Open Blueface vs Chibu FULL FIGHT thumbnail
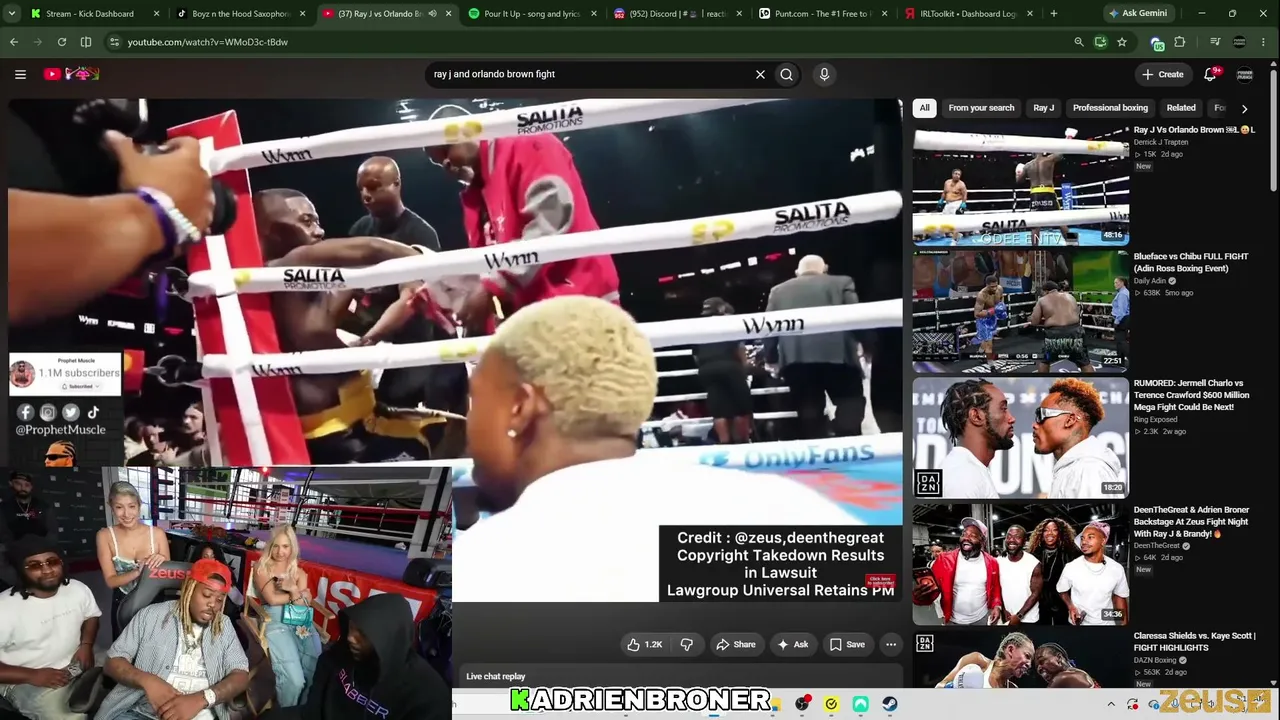 (1021, 311)
